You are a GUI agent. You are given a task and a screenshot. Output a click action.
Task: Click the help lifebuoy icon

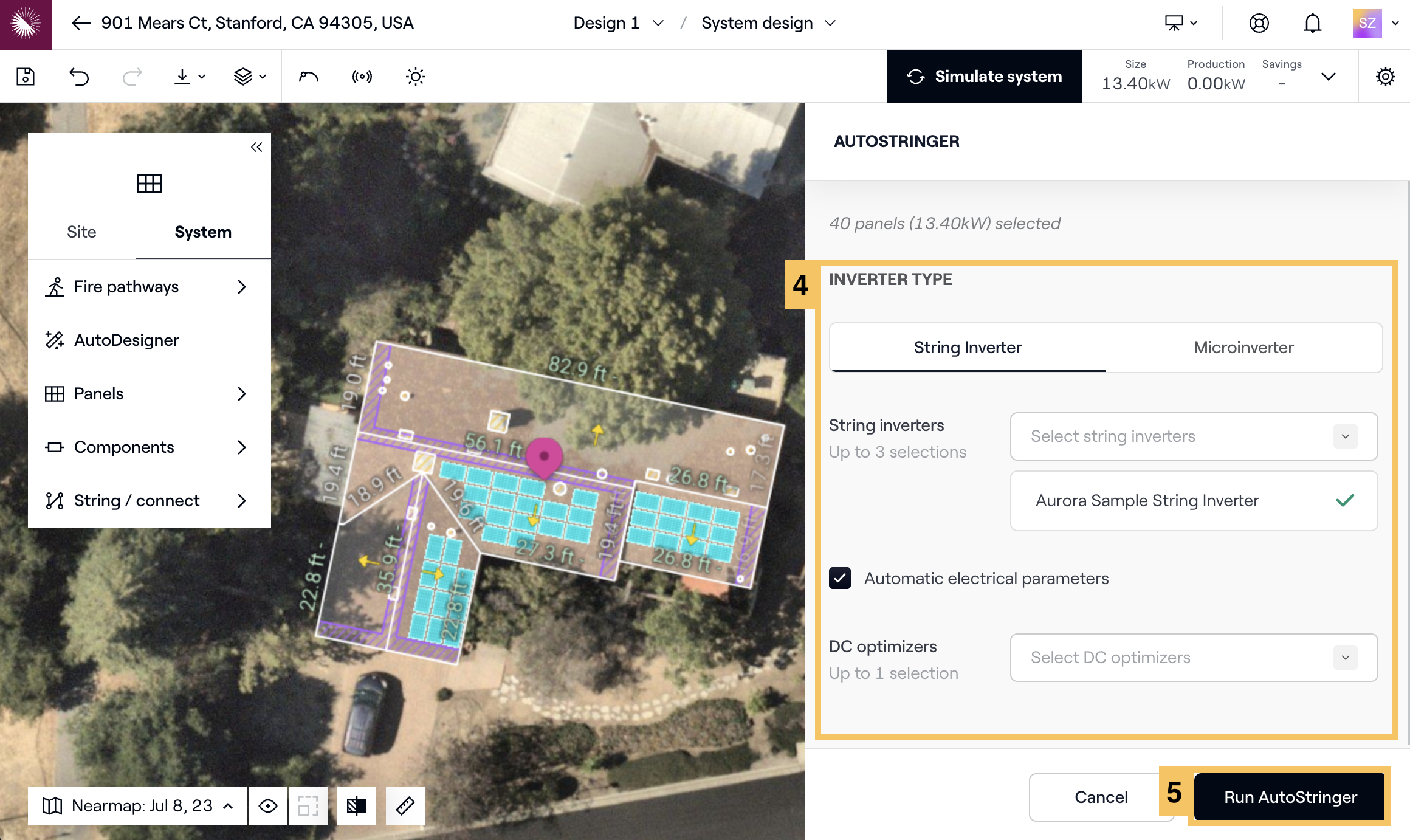click(x=1259, y=23)
